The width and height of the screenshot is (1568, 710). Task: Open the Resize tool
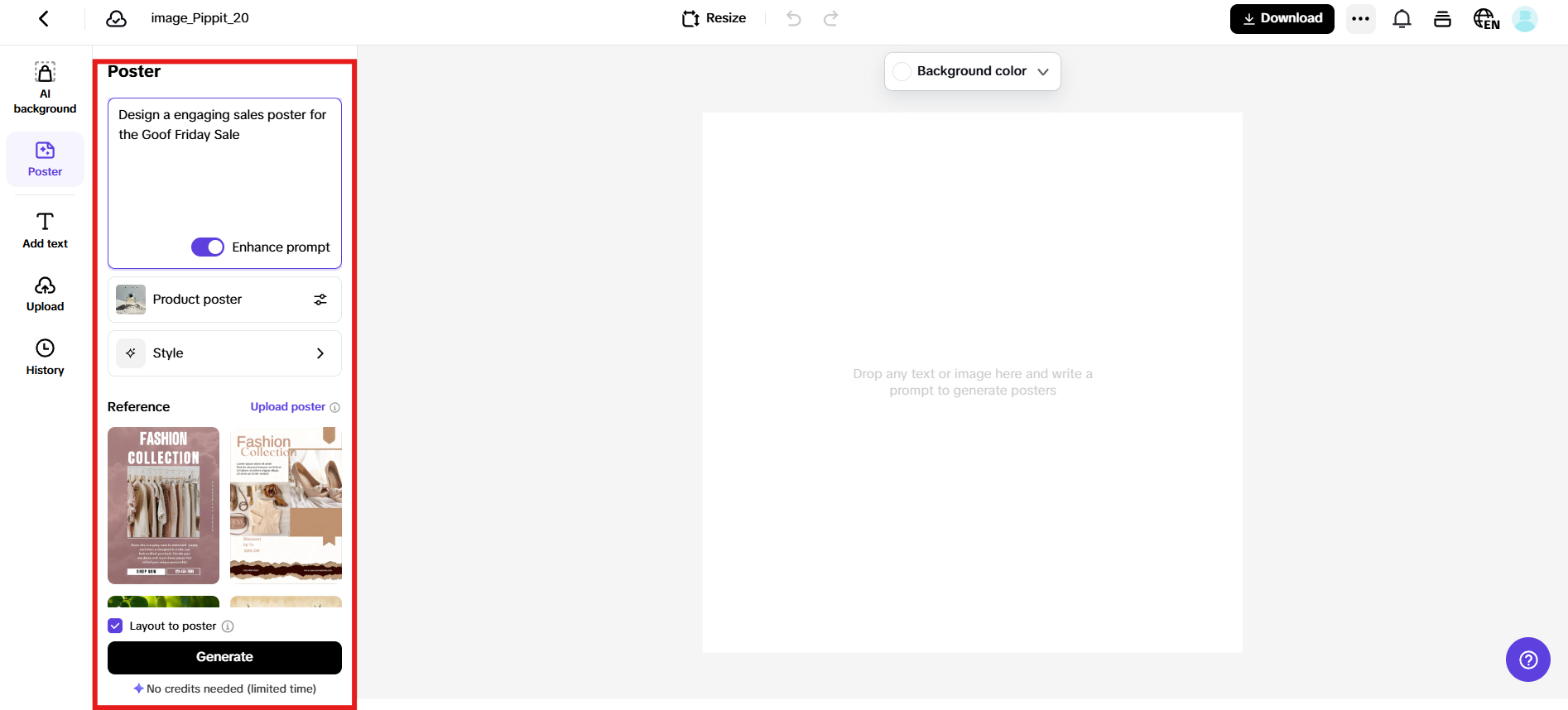point(714,18)
